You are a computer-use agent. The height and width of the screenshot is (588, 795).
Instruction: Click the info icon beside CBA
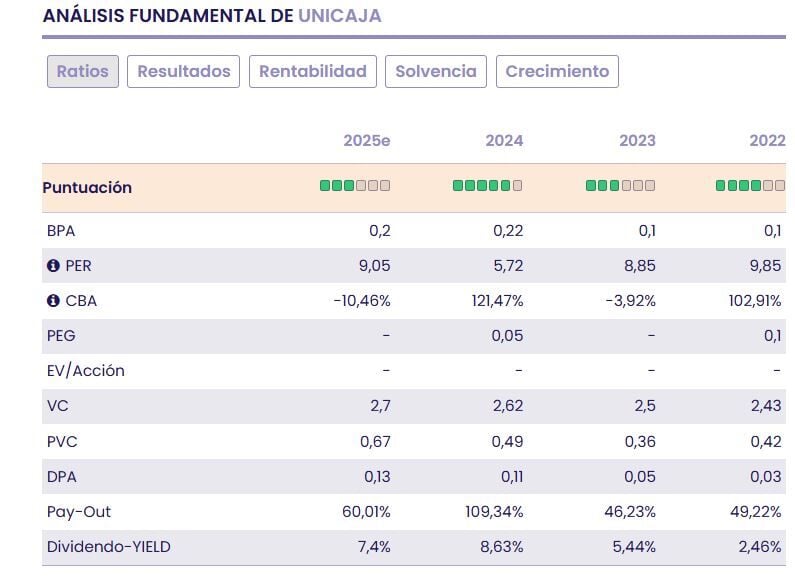(53, 301)
